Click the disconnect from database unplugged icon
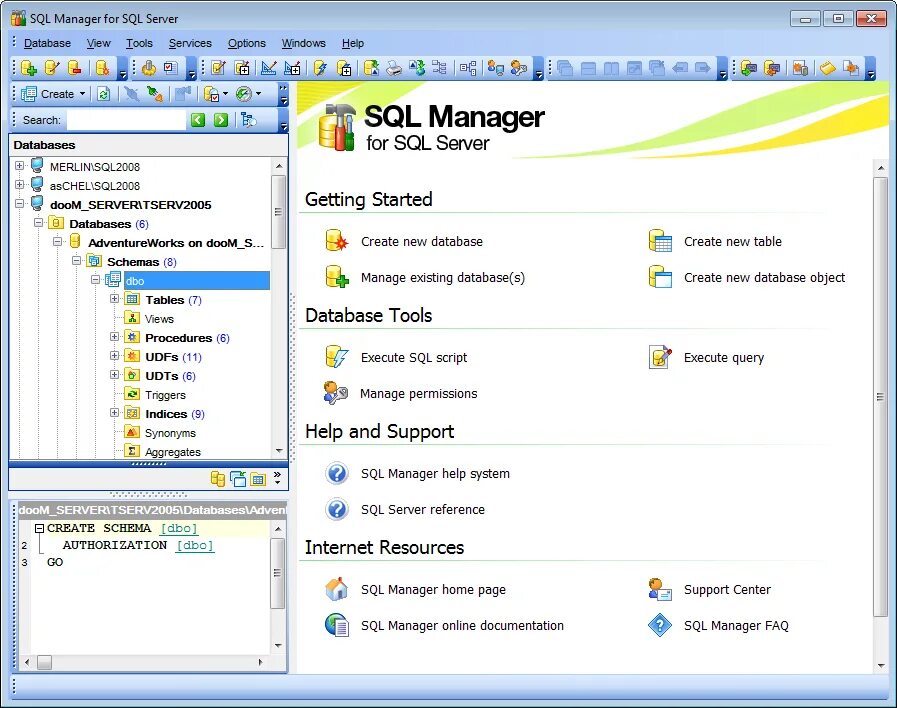The image size is (897, 708). pos(132,94)
